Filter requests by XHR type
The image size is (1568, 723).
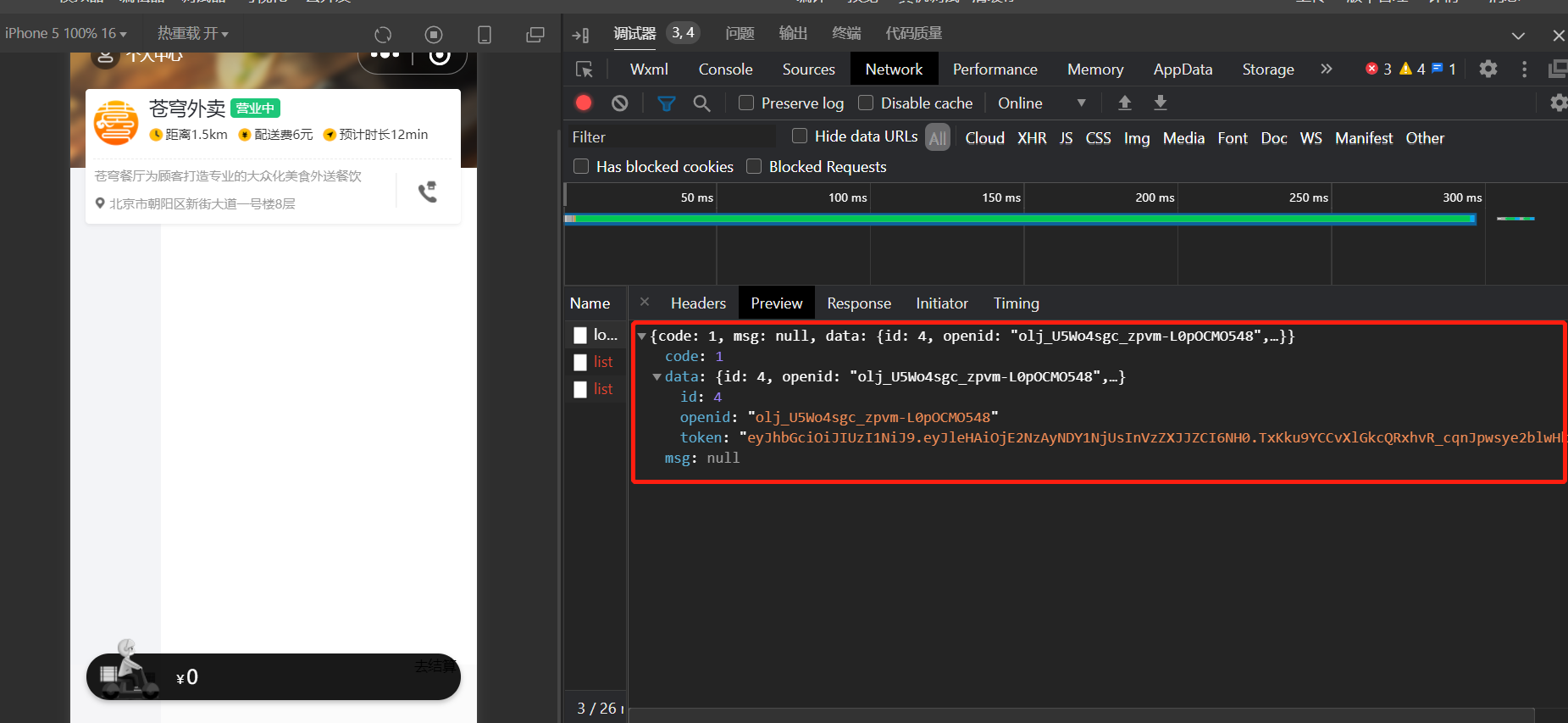(1032, 138)
